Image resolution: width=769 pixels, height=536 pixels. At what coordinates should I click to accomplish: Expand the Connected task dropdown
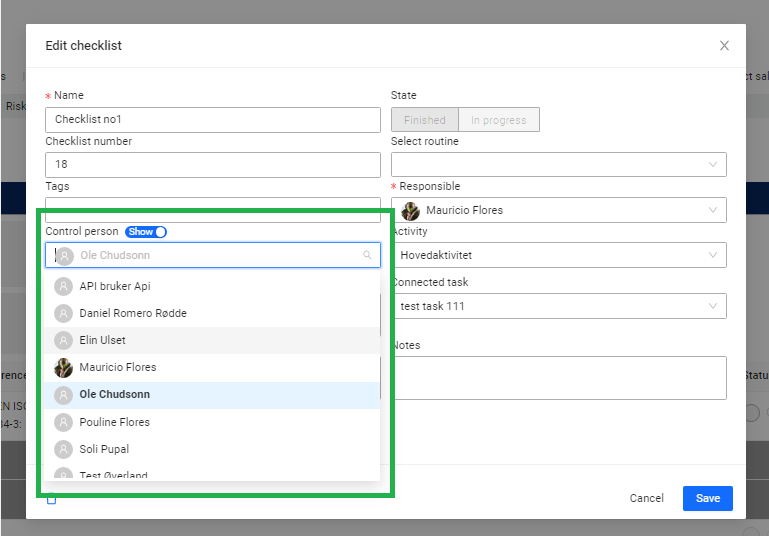click(558, 306)
